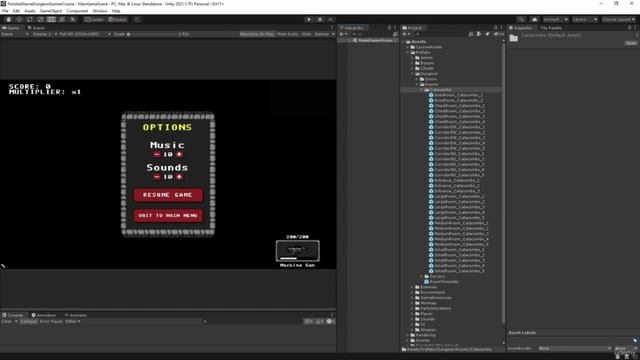This screenshot has width=640, height=360.
Task: Click the QUIT TO MAIN MENU button
Action: point(168,216)
